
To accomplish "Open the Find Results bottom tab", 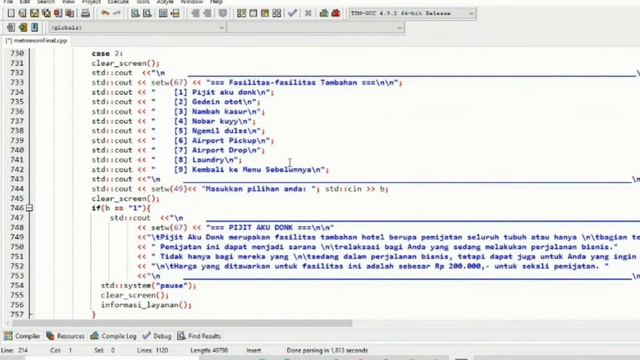I will click(199, 336).
